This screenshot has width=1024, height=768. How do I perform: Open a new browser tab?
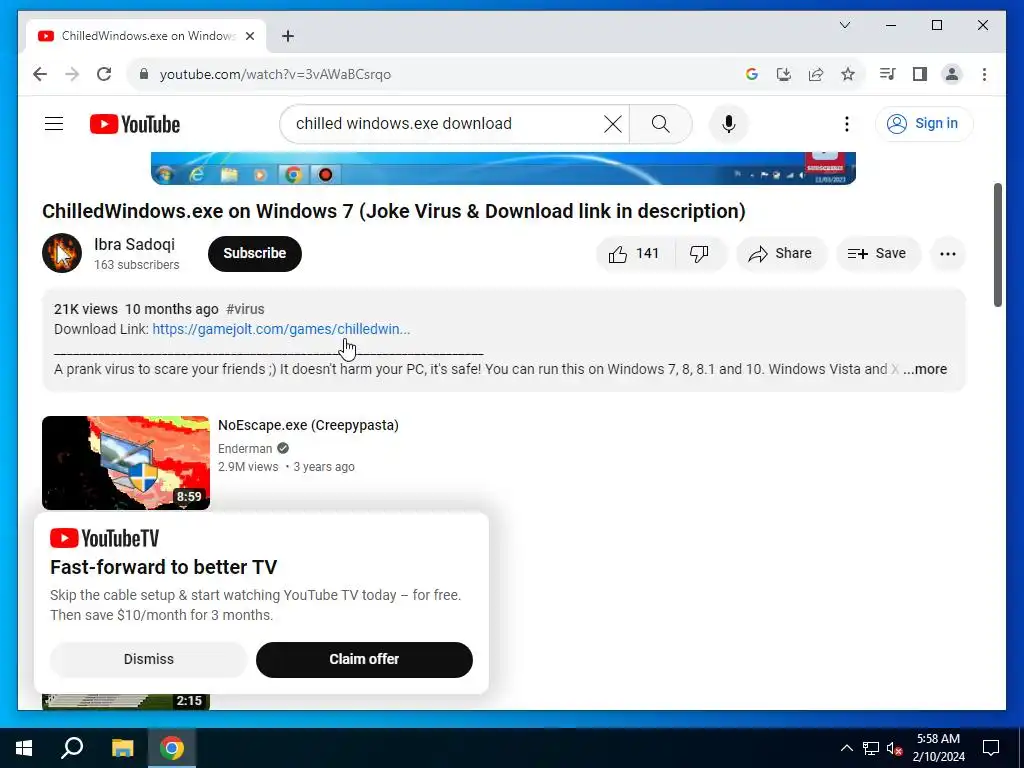[288, 36]
